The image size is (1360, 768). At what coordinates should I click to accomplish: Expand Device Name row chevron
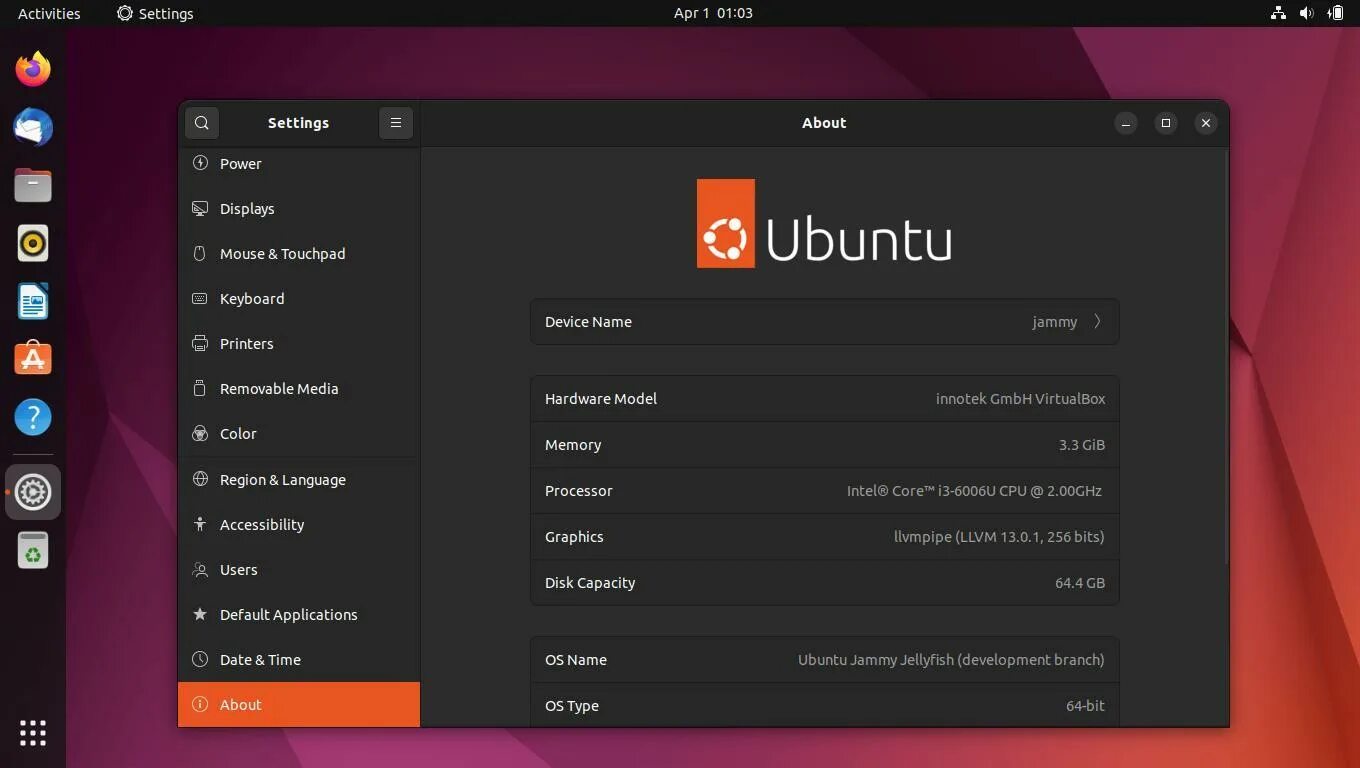1097,321
